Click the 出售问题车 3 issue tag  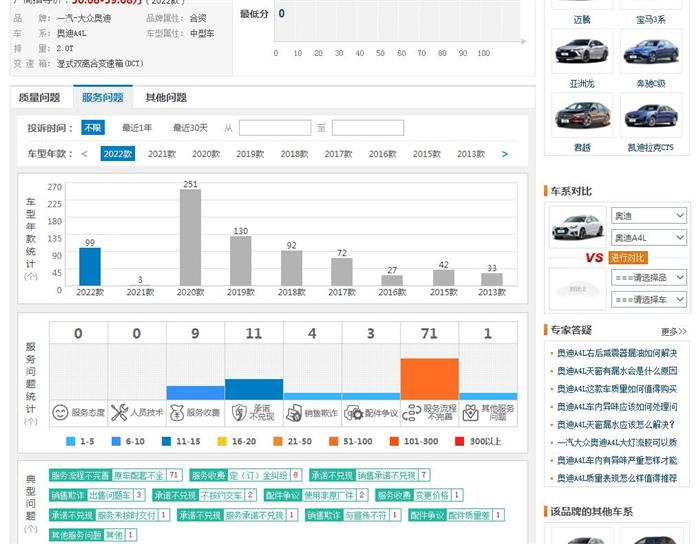point(97,495)
